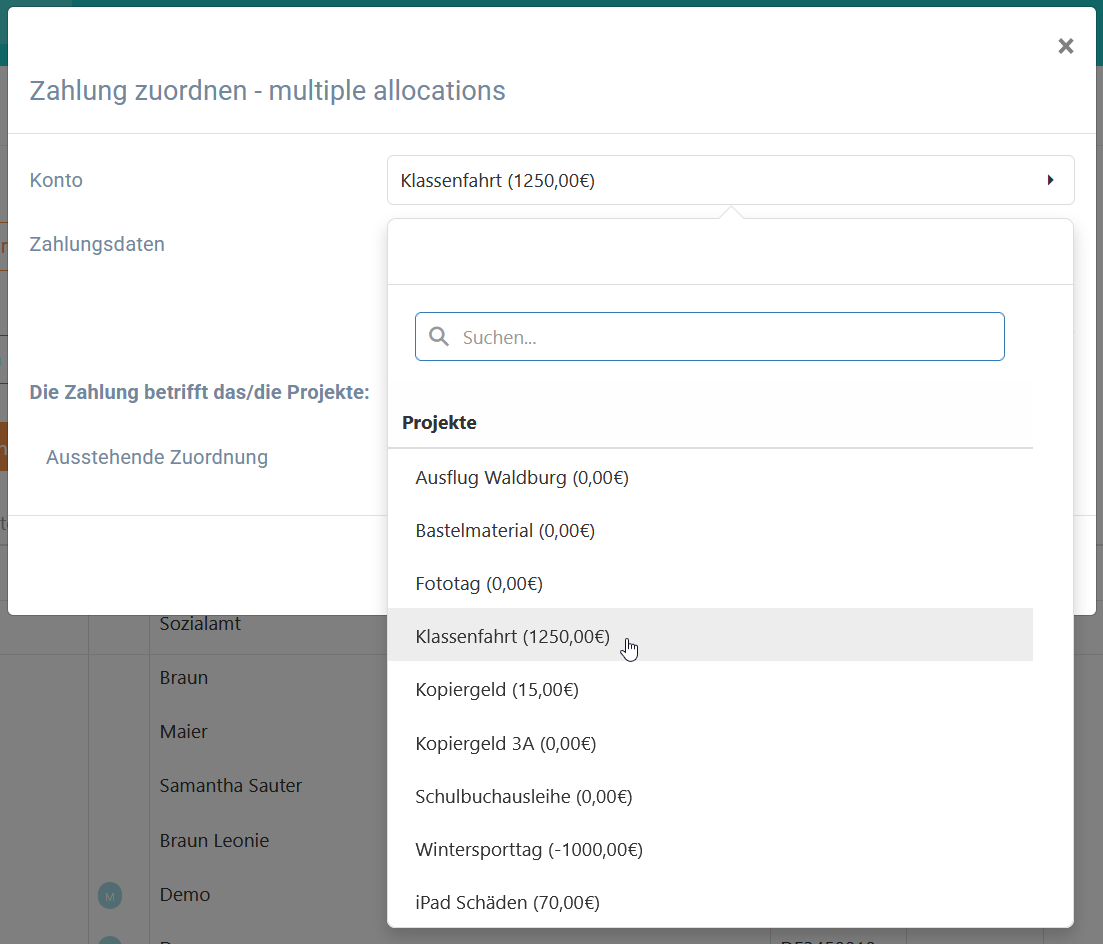Click Sozialamt row in background table

tap(200, 623)
